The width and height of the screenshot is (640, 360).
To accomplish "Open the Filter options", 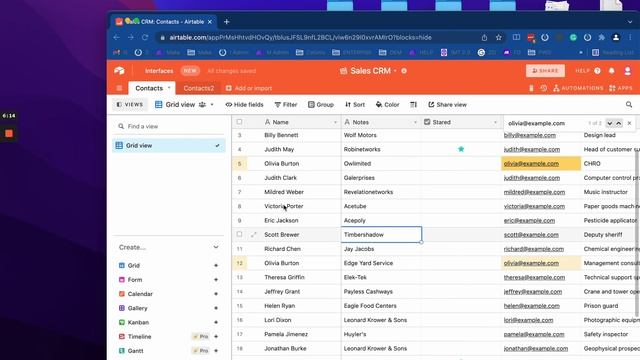I will click(286, 105).
